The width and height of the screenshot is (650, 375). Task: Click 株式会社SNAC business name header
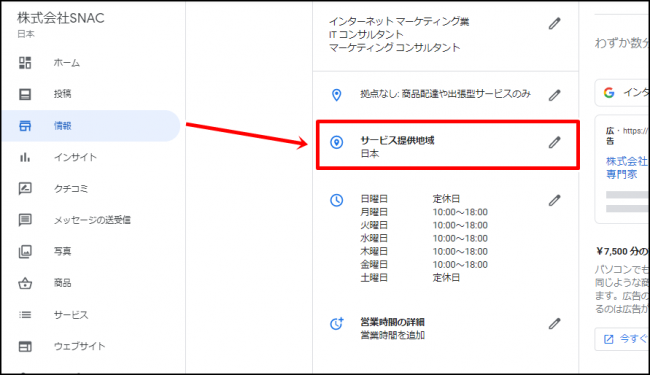point(61,18)
